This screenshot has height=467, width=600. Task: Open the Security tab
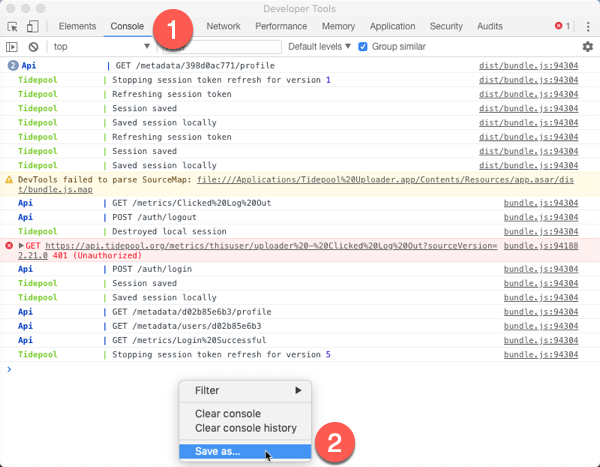click(x=446, y=26)
